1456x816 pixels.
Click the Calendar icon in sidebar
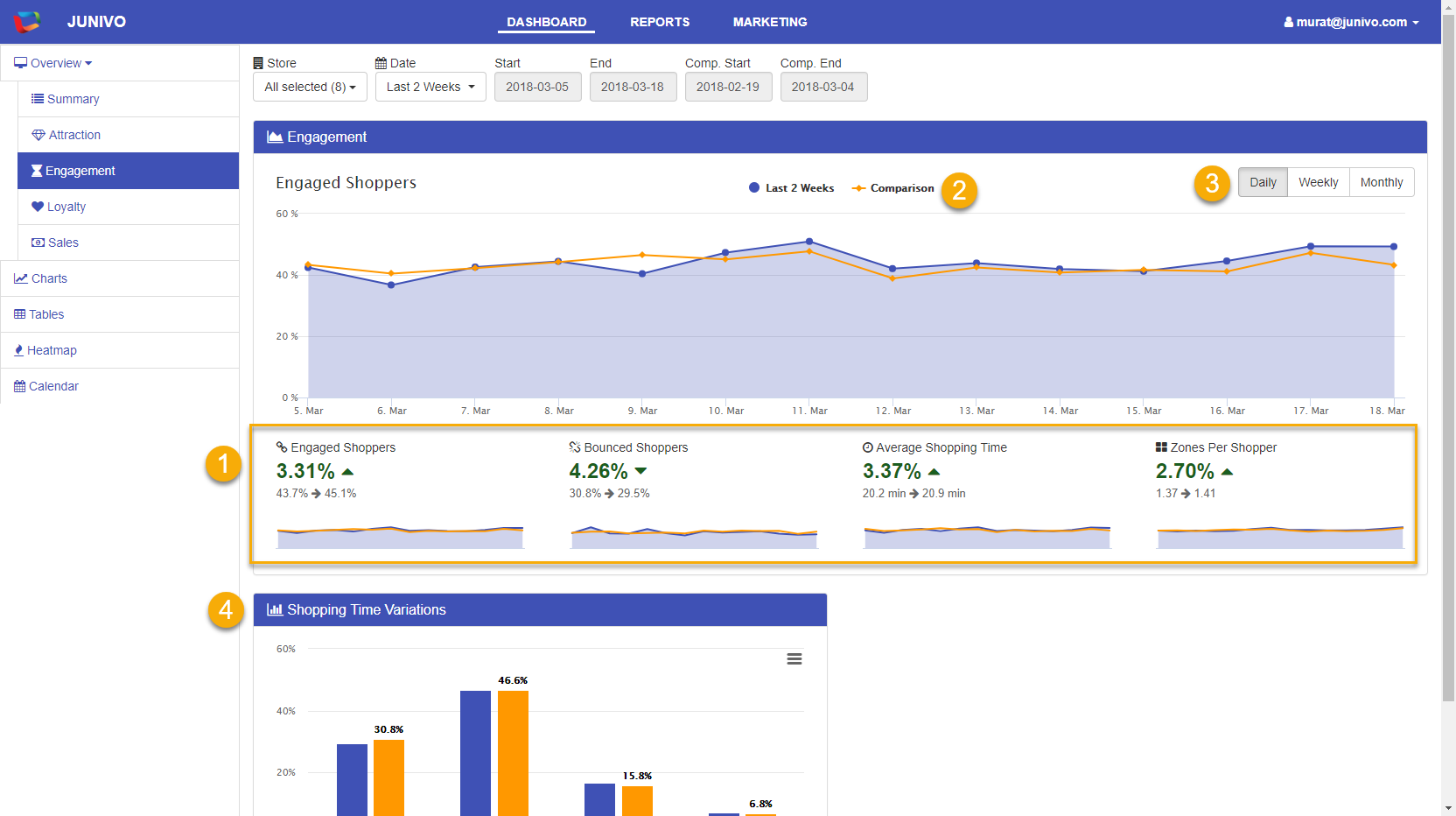click(x=19, y=386)
